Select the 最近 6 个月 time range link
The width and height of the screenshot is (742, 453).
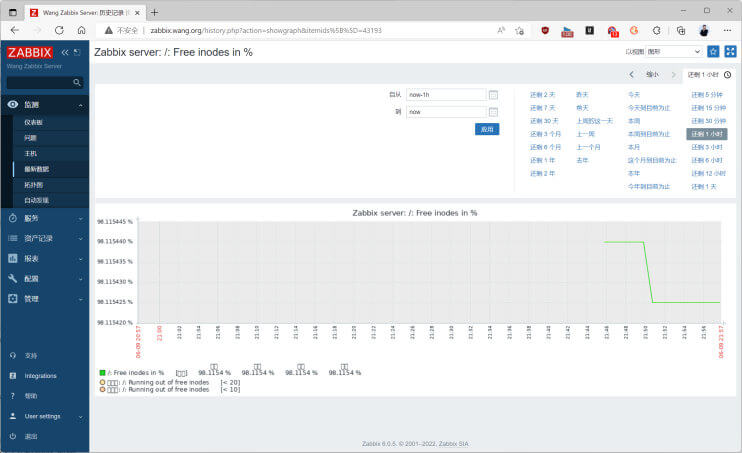click(x=545, y=147)
